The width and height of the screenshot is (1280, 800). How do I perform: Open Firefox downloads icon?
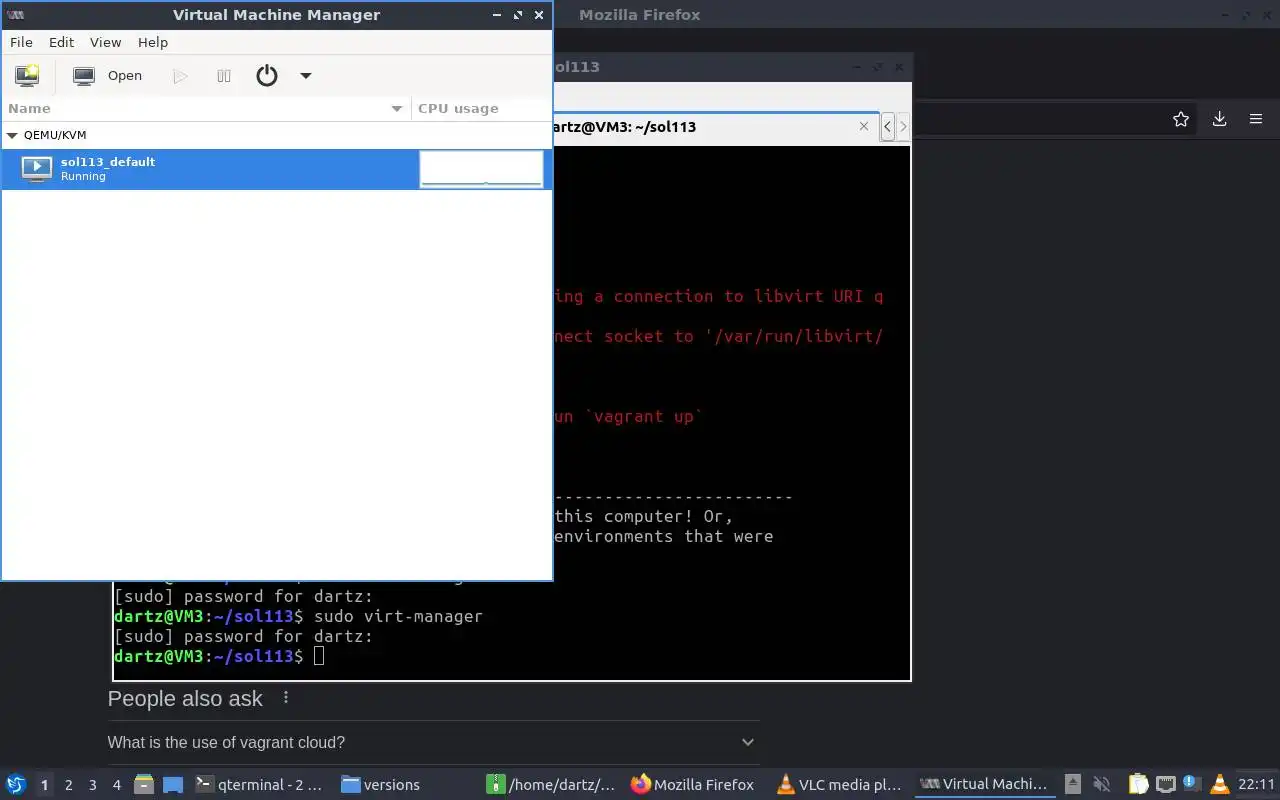[x=1219, y=119]
